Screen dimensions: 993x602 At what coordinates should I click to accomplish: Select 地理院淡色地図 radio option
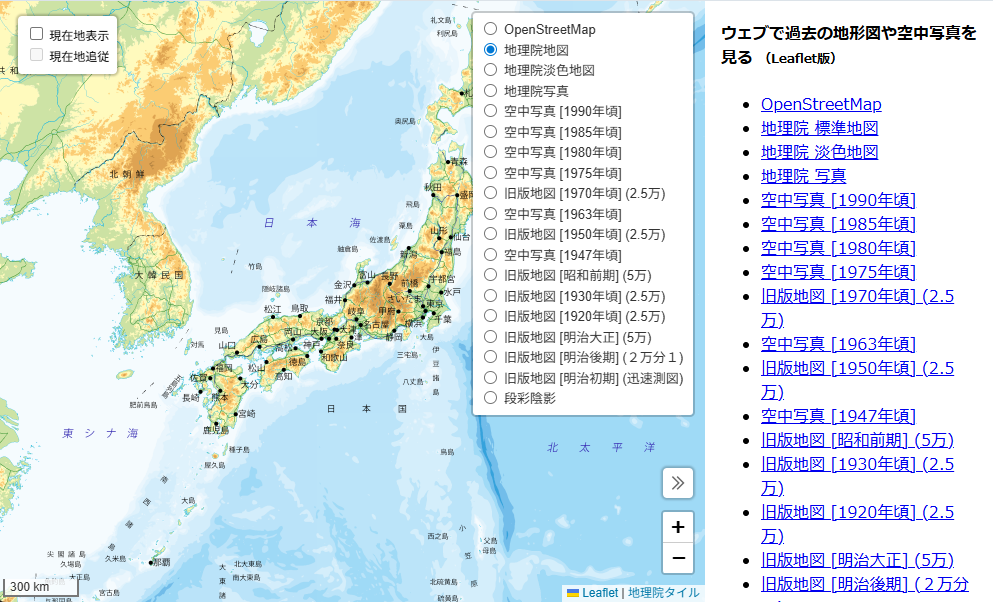click(490, 70)
